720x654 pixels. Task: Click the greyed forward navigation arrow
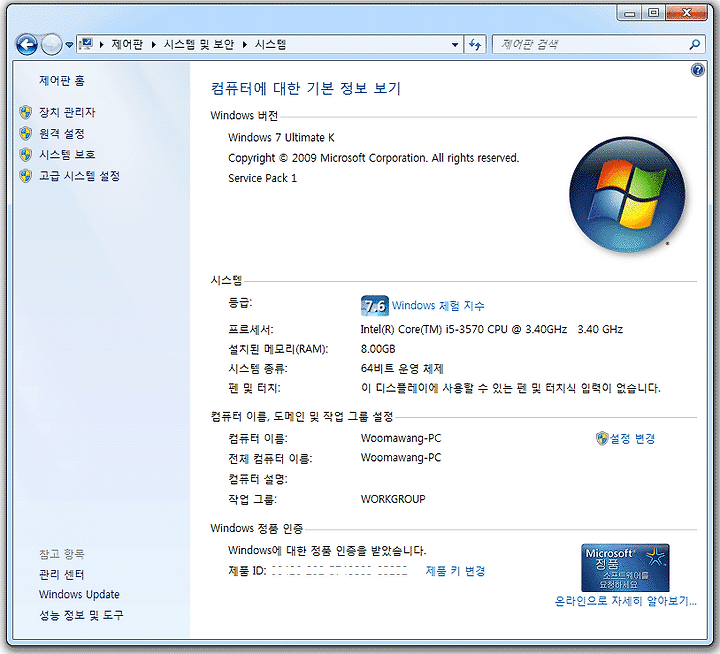pos(51,45)
